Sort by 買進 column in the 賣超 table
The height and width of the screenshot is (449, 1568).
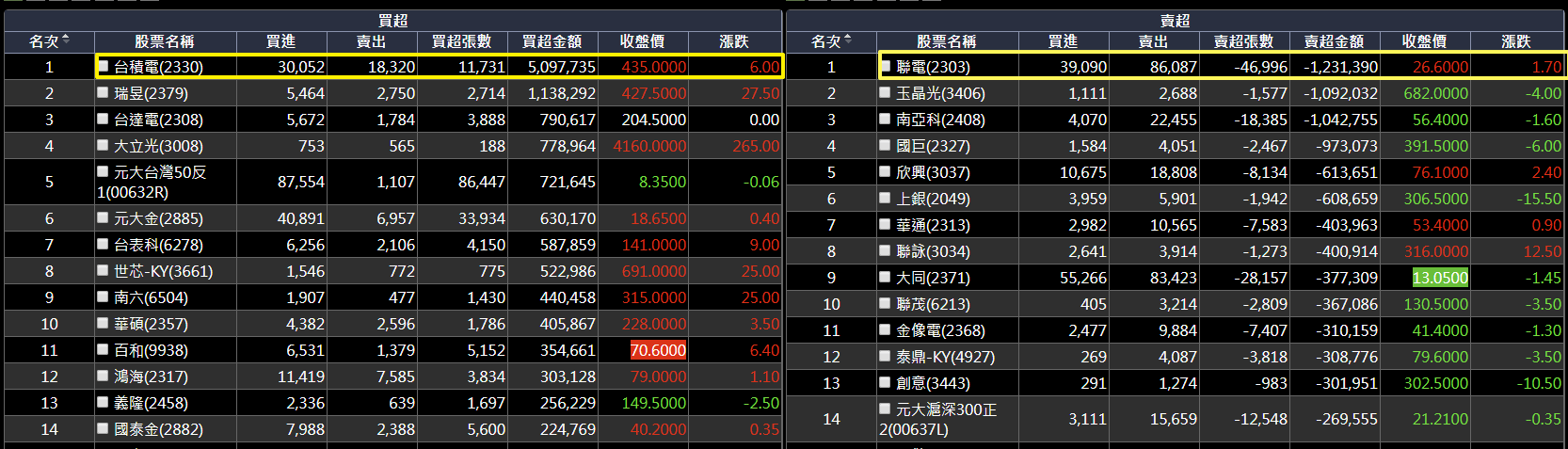(x=1063, y=41)
